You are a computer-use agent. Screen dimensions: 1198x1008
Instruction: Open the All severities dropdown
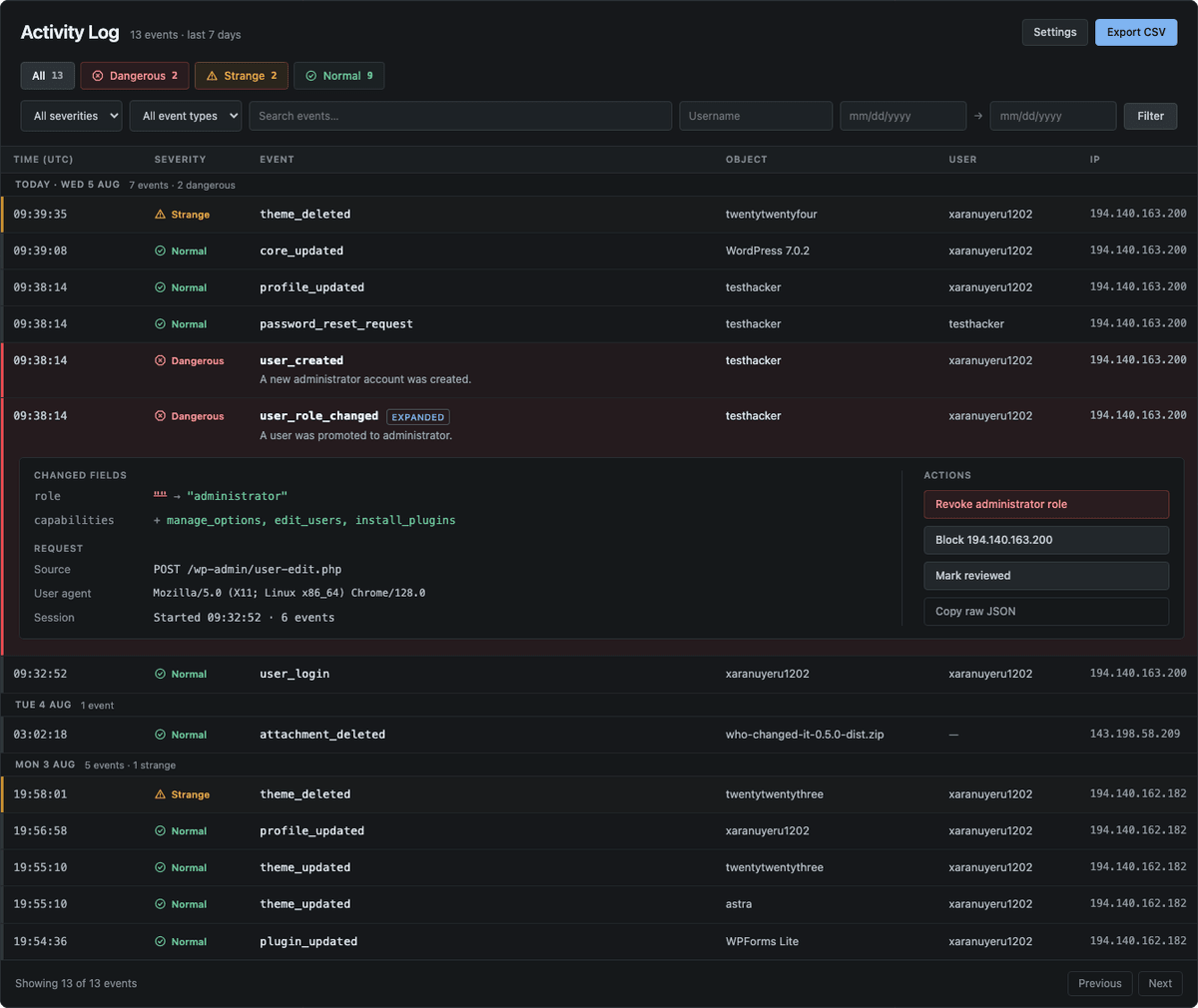click(x=72, y=116)
